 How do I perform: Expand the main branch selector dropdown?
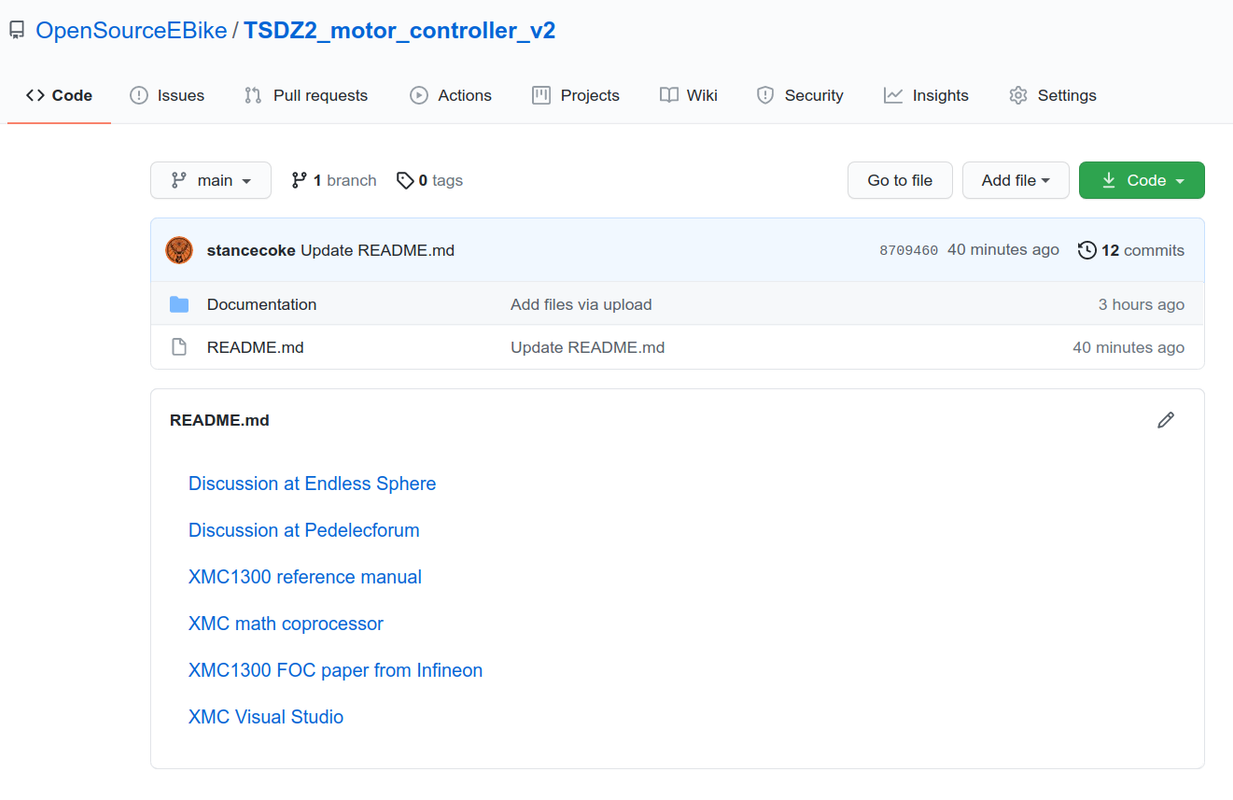point(211,180)
